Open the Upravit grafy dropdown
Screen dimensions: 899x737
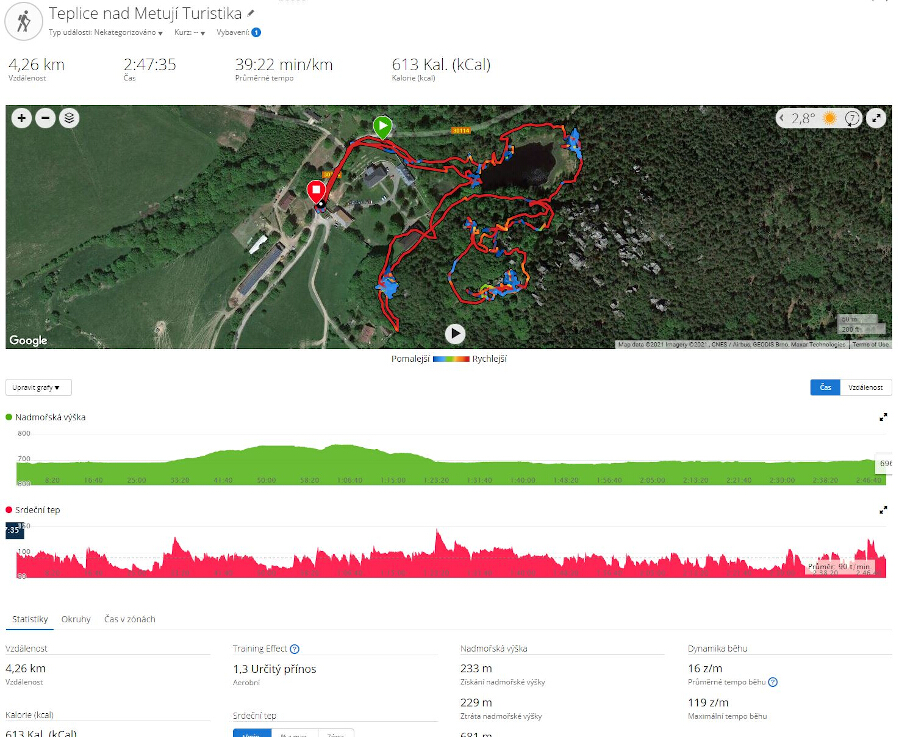point(38,388)
